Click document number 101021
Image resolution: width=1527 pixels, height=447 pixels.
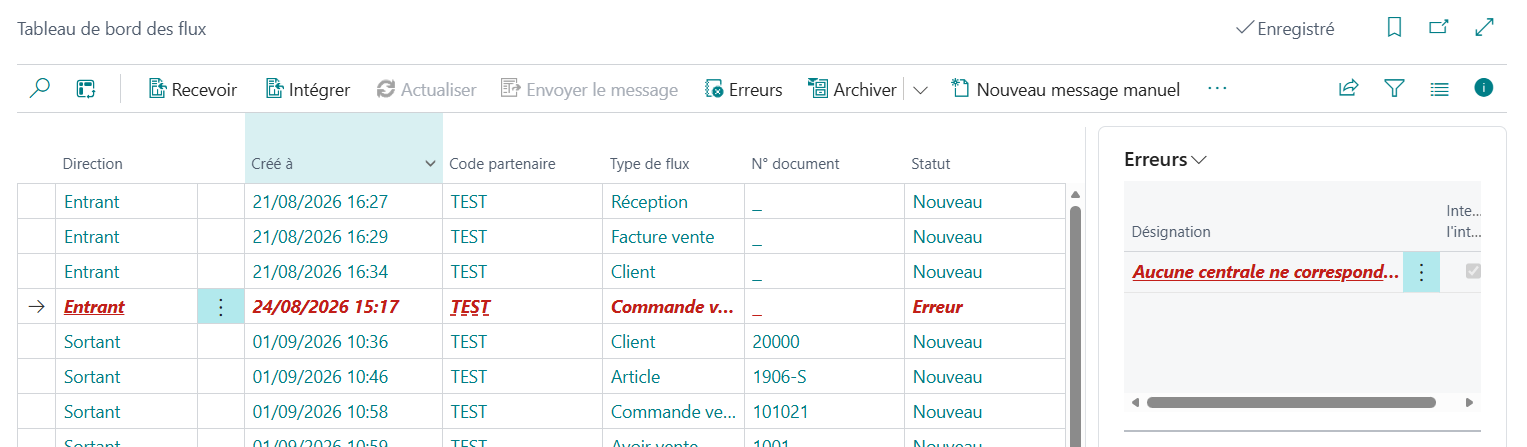click(781, 412)
